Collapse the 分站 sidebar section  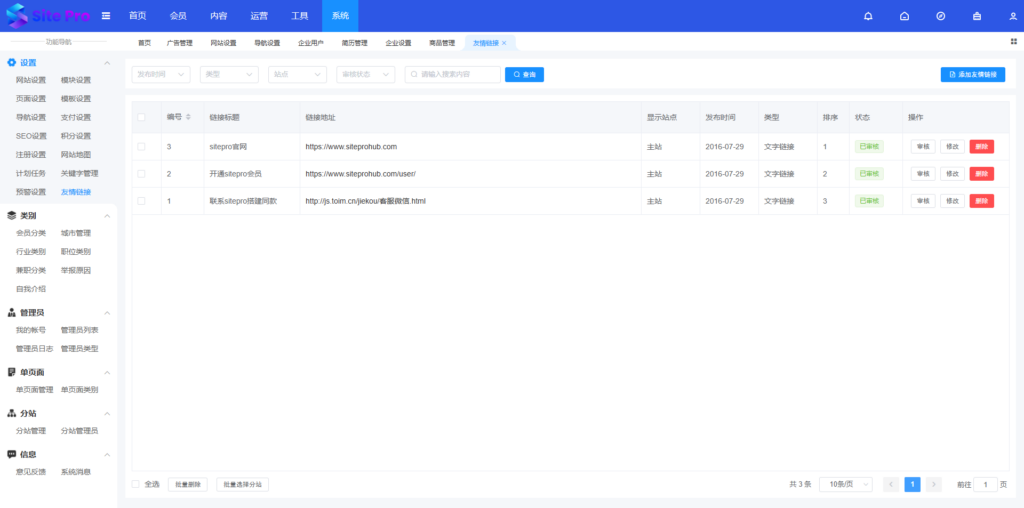tap(108, 413)
